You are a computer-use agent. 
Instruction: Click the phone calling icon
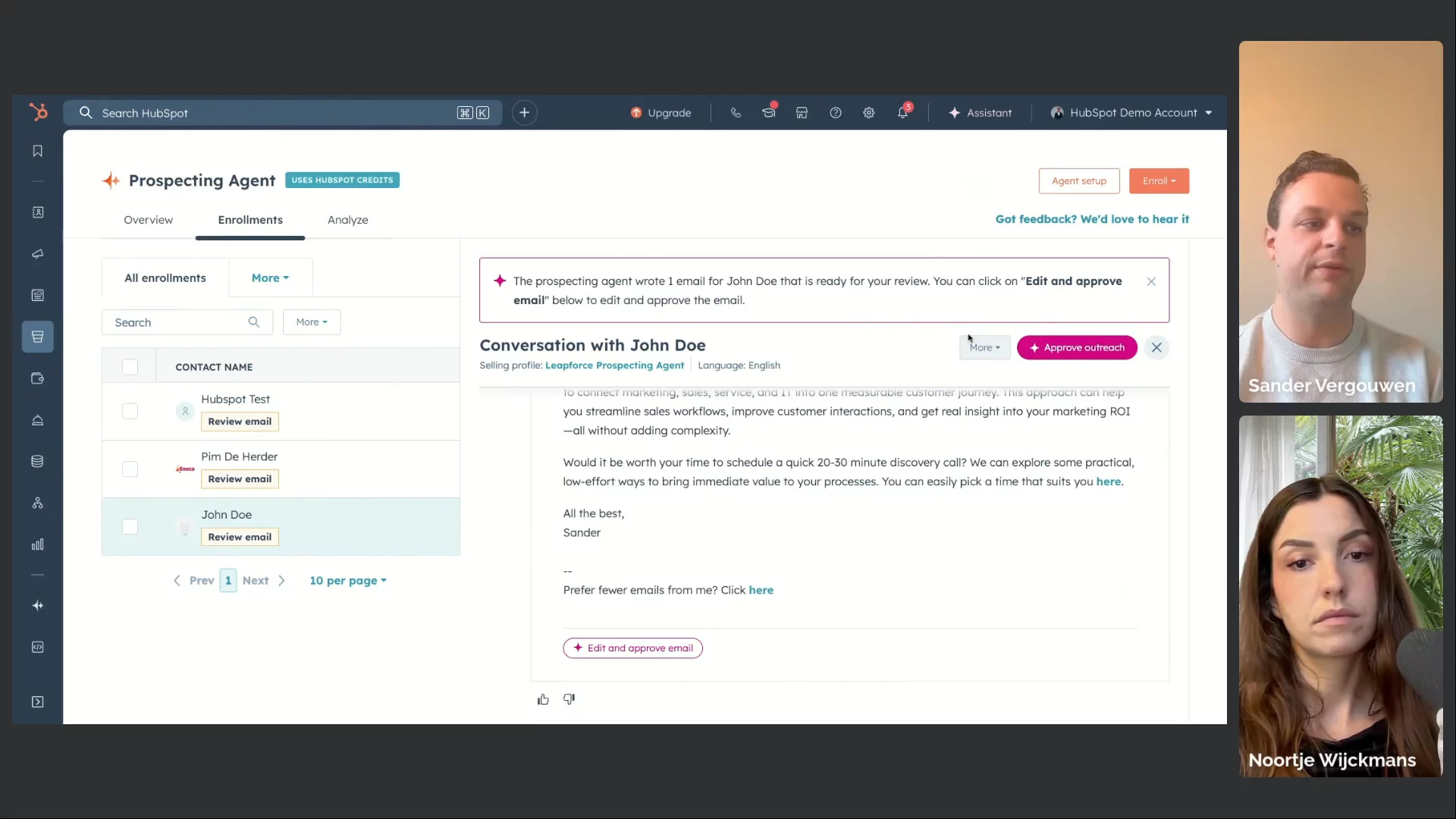[736, 113]
